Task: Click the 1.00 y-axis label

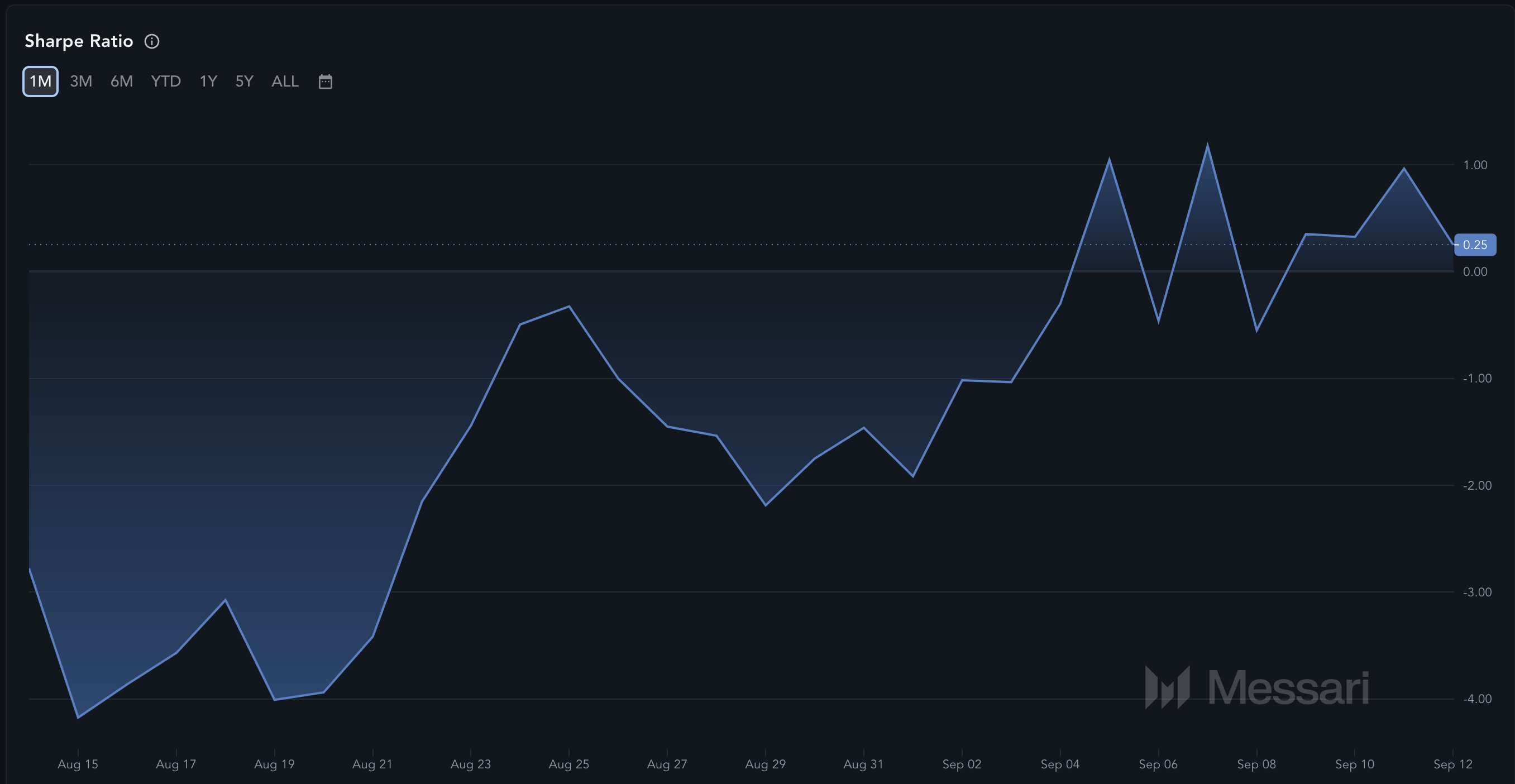Action: [x=1475, y=165]
